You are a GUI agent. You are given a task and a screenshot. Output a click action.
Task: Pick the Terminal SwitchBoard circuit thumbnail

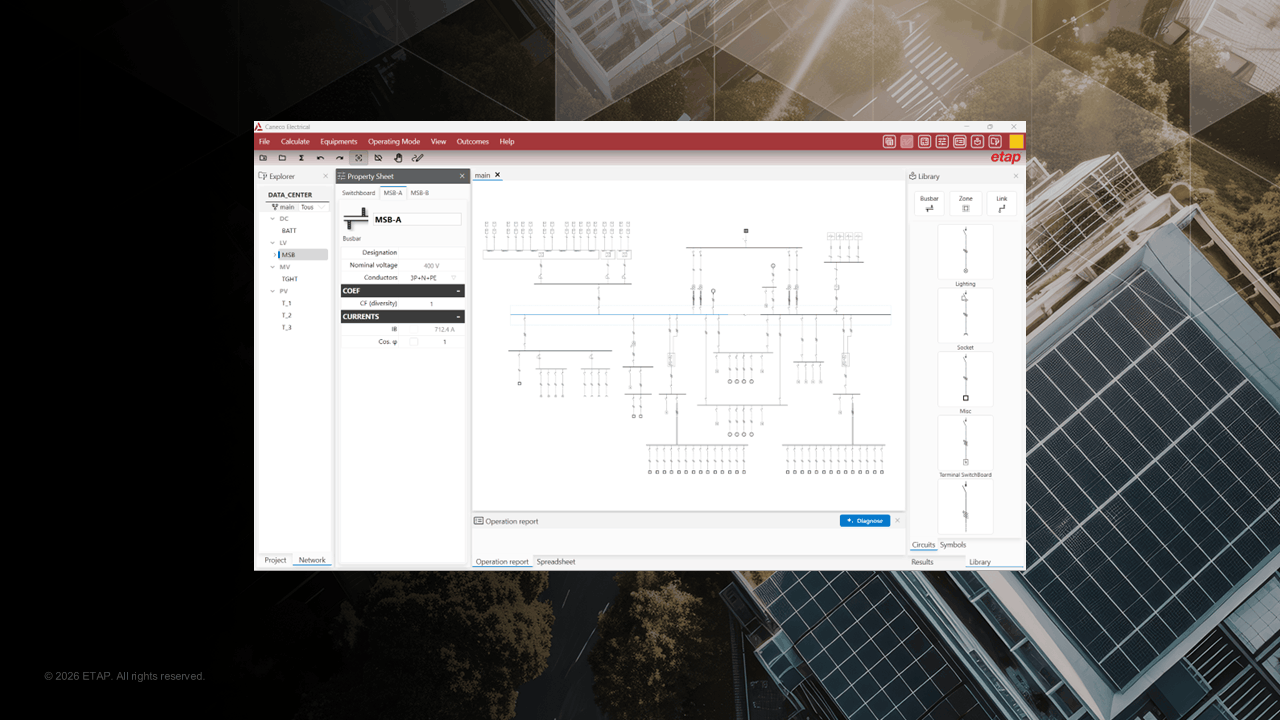pyautogui.click(x=965, y=443)
